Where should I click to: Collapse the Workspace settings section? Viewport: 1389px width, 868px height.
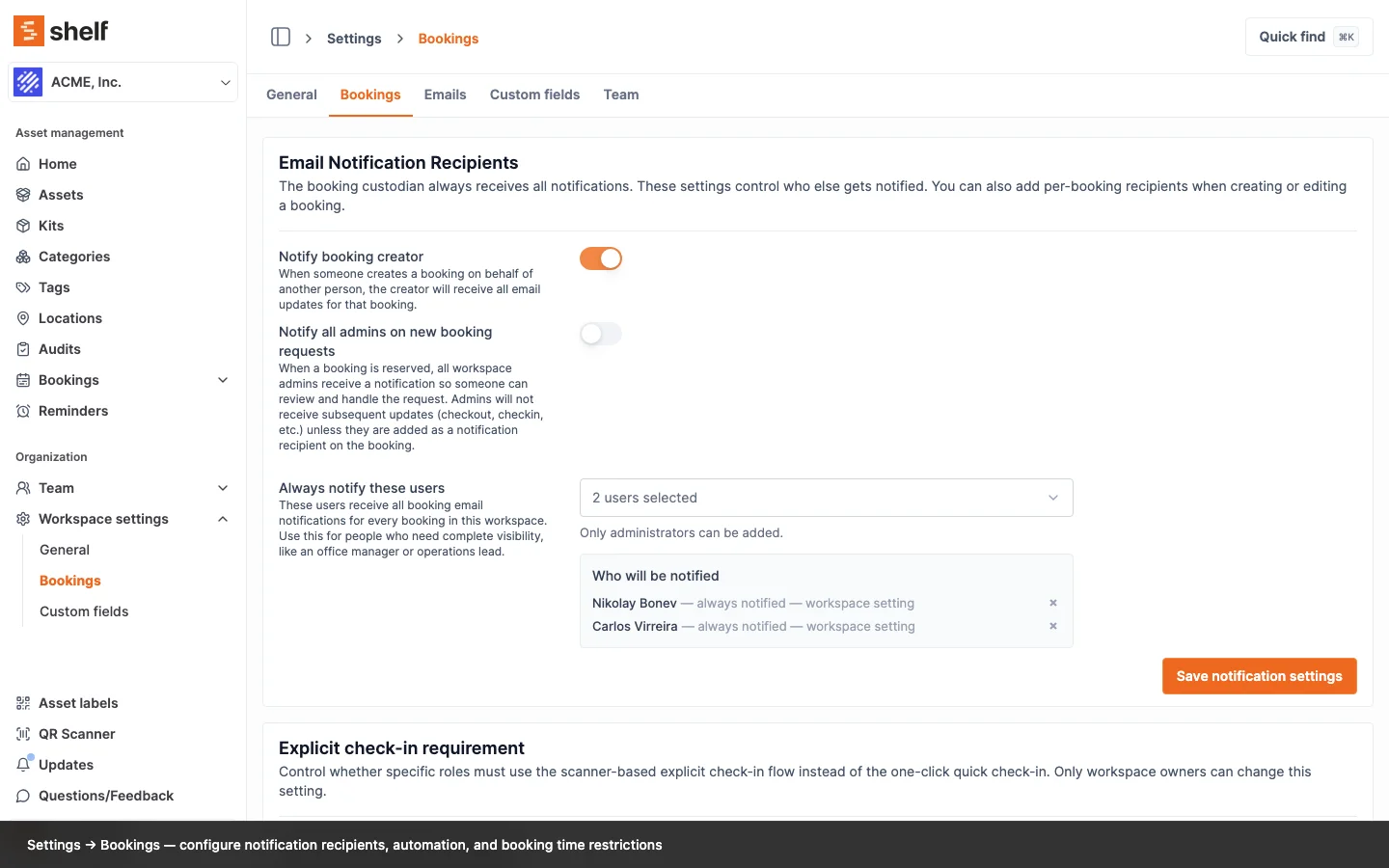click(x=223, y=519)
